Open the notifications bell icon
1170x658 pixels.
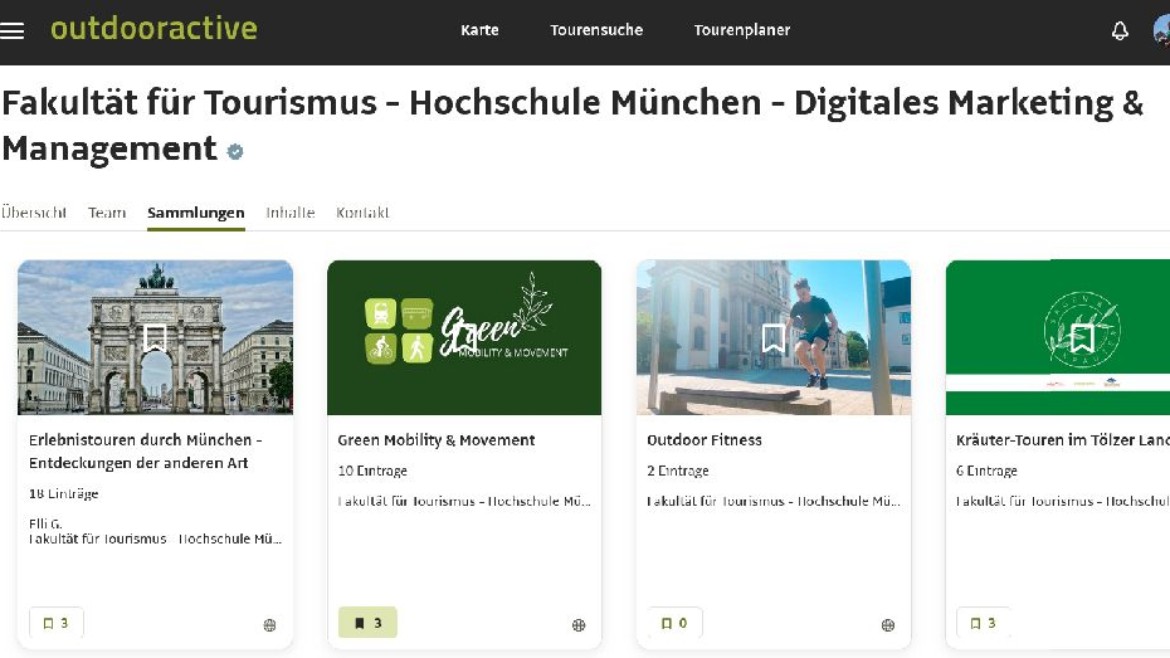tap(1119, 31)
